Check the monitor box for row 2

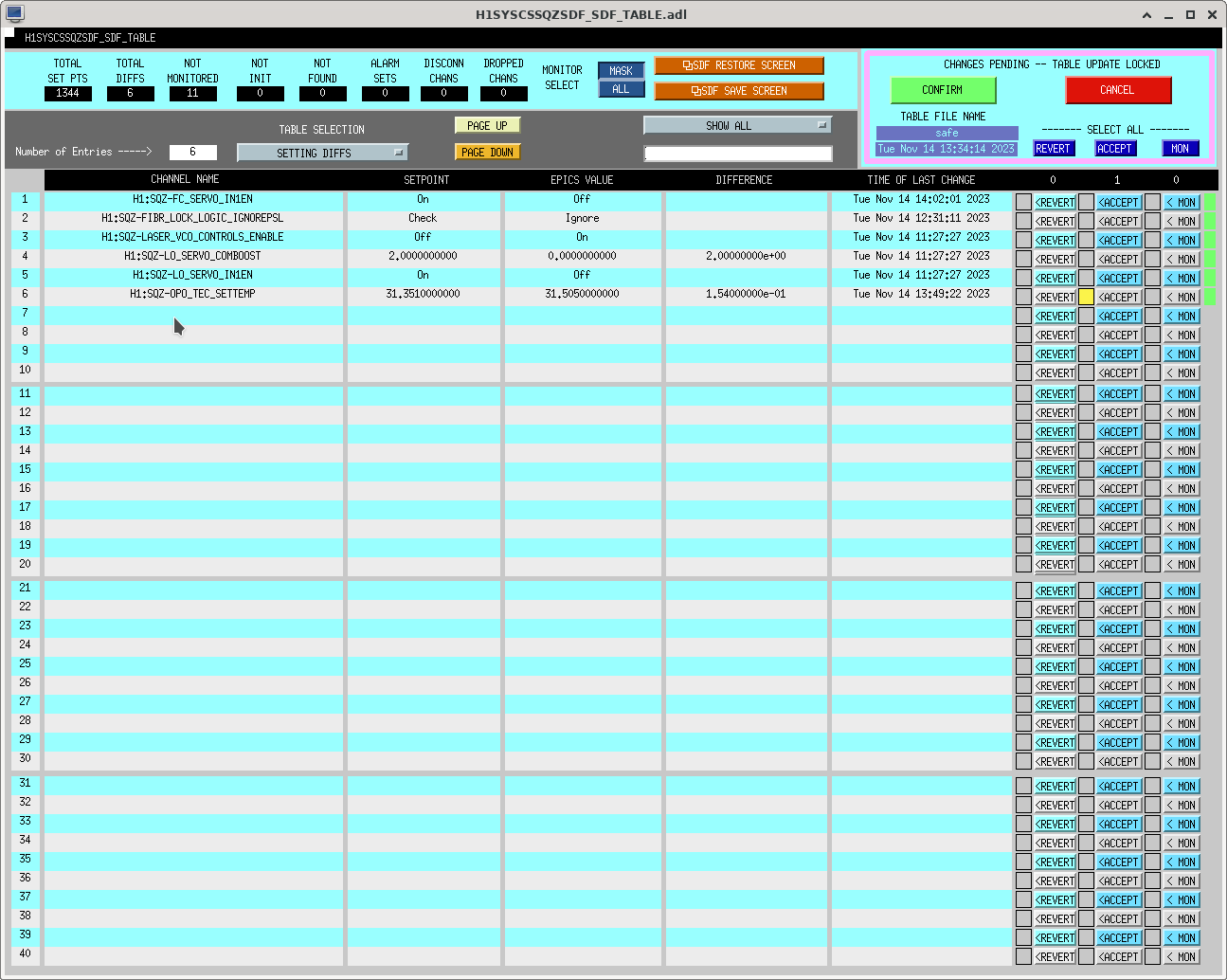(1152, 221)
